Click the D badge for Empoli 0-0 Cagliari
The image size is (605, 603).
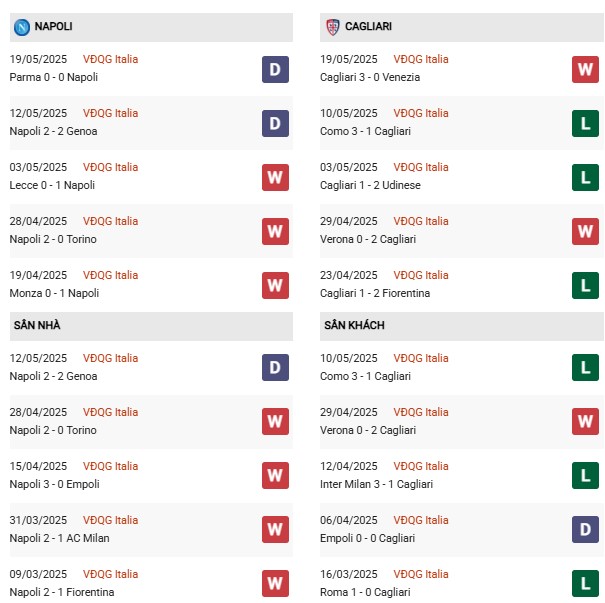coord(585,529)
